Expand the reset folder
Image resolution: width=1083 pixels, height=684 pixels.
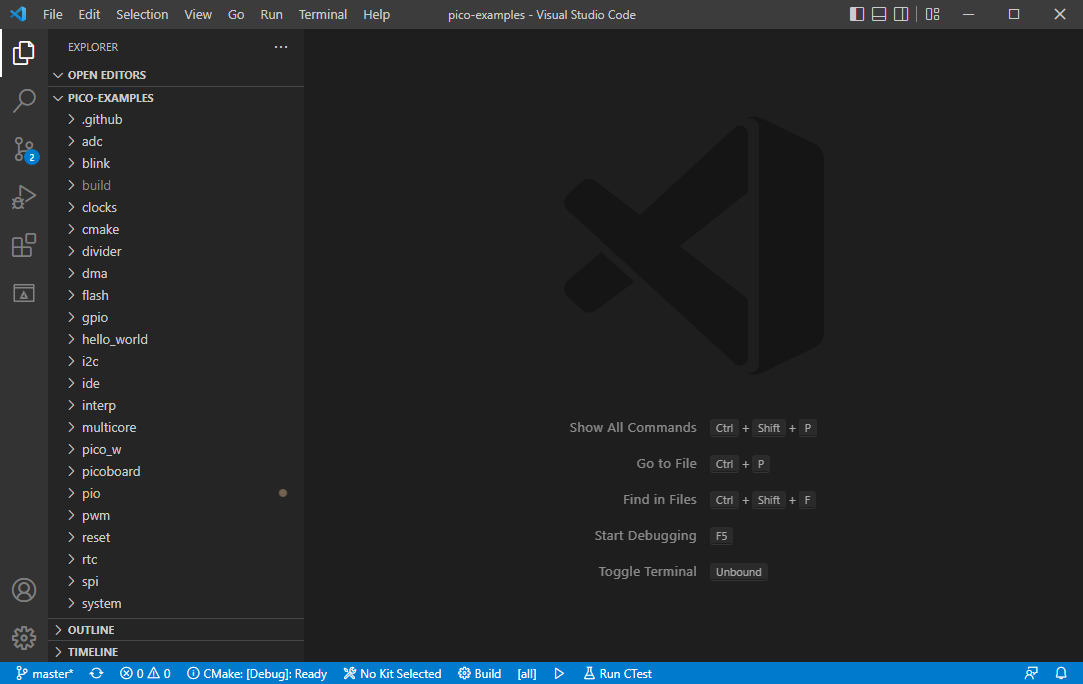176,538
